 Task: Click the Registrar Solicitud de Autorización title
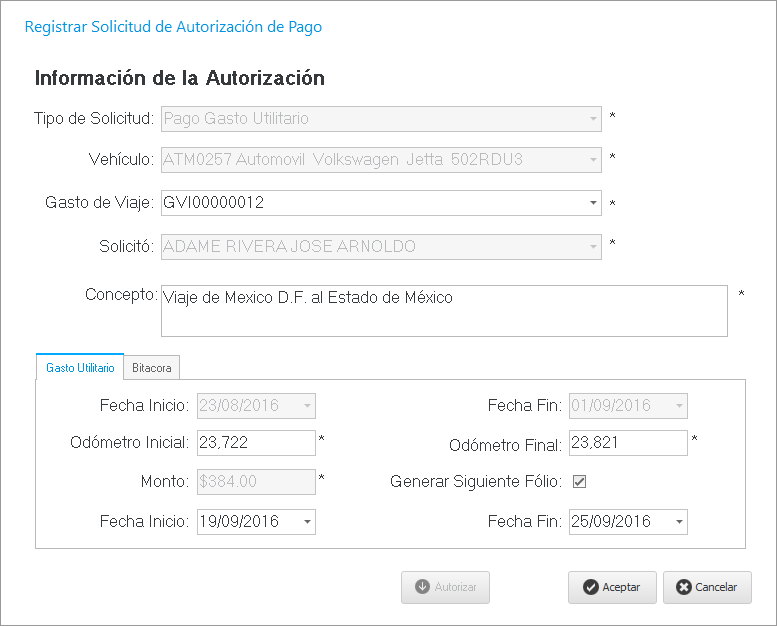(x=173, y=27)
